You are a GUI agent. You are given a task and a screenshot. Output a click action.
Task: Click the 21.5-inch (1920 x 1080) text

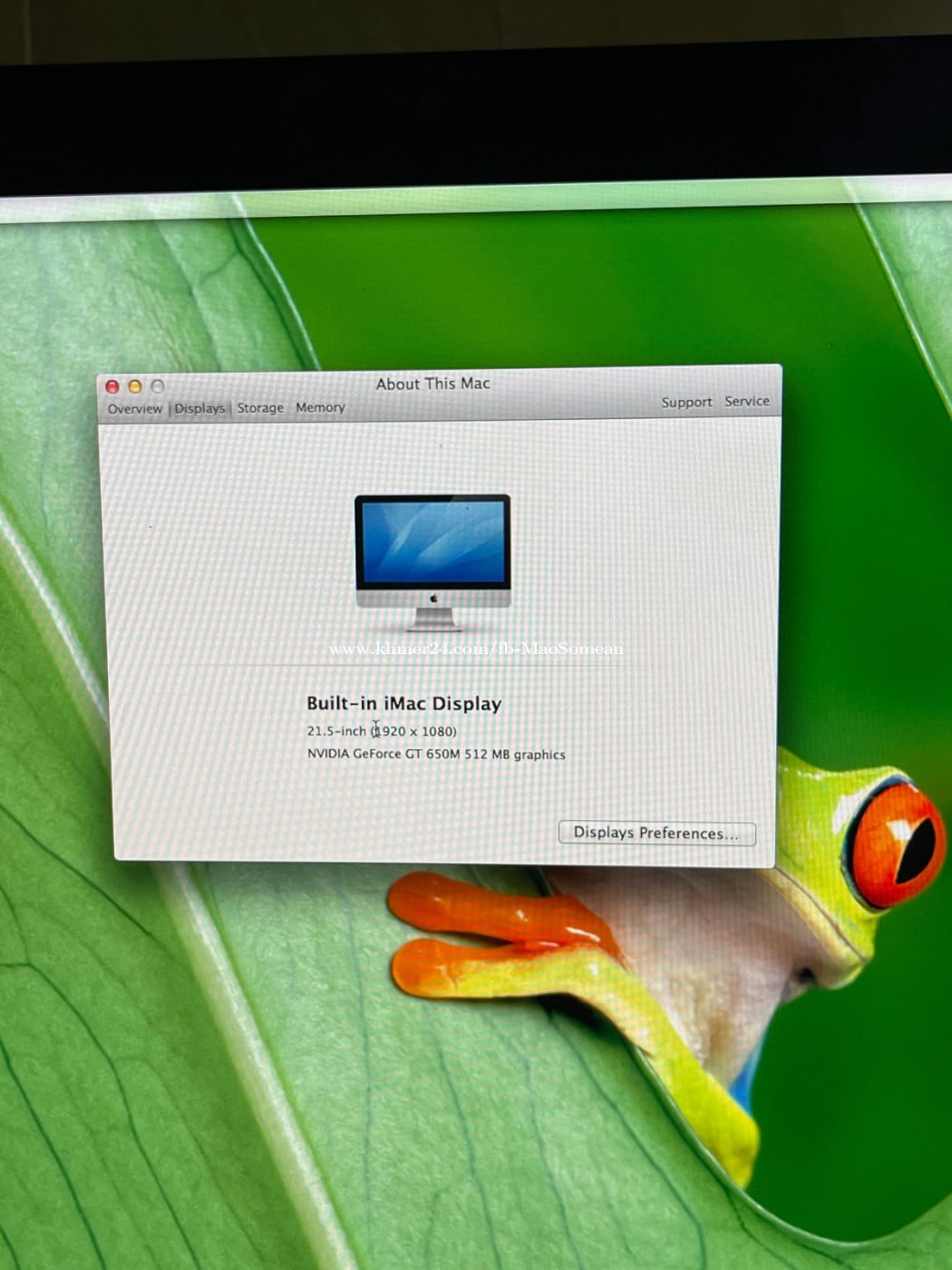click(x=382, y=731)
